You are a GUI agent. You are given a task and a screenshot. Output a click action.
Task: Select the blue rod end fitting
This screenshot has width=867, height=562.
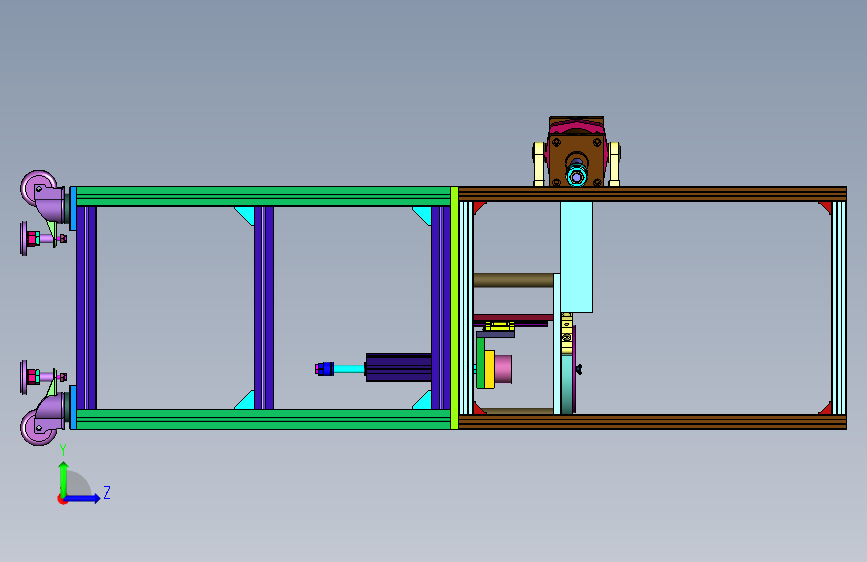click(325, 369)
